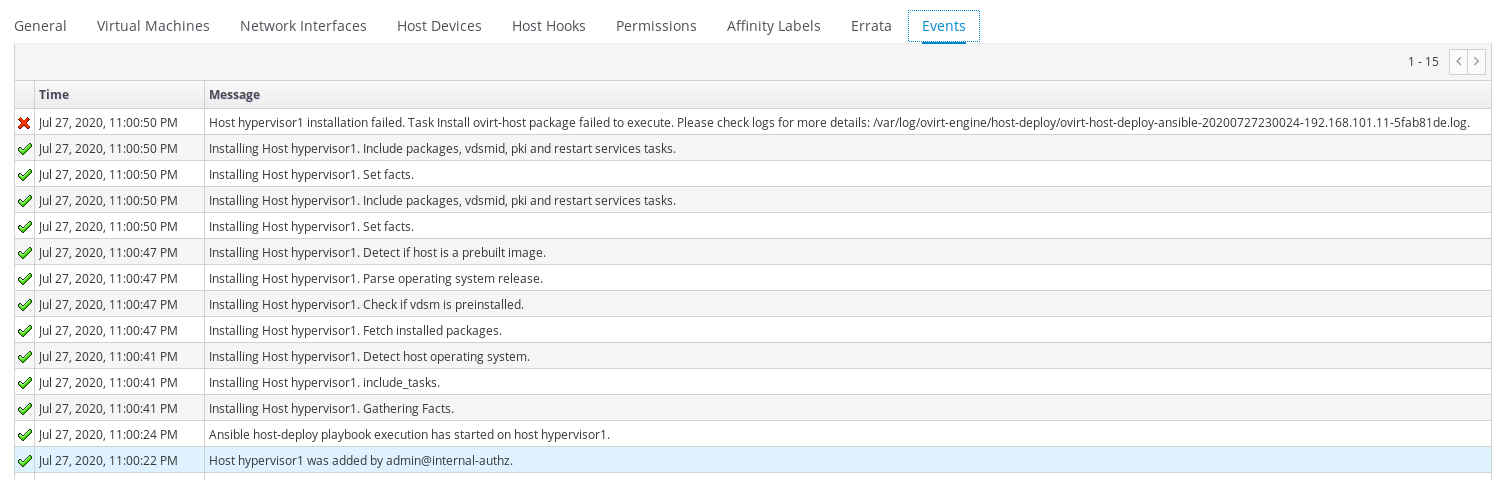The image size is (1495, 480).
Task: Open the Errata tab
Action: pos(871,26)
